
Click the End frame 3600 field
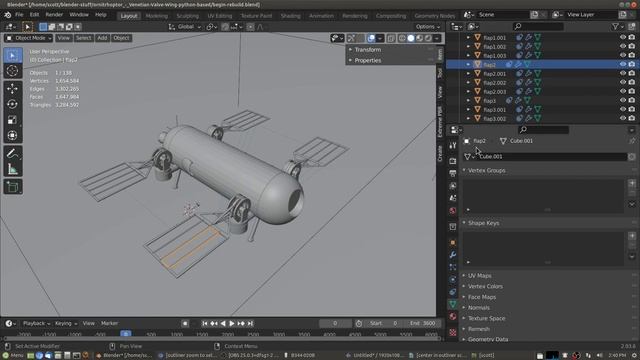422,323
